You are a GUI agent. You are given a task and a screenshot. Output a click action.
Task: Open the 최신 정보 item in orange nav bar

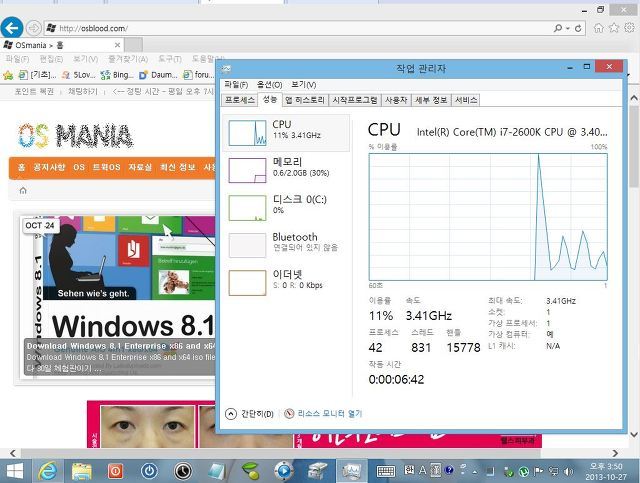[178, 167]
